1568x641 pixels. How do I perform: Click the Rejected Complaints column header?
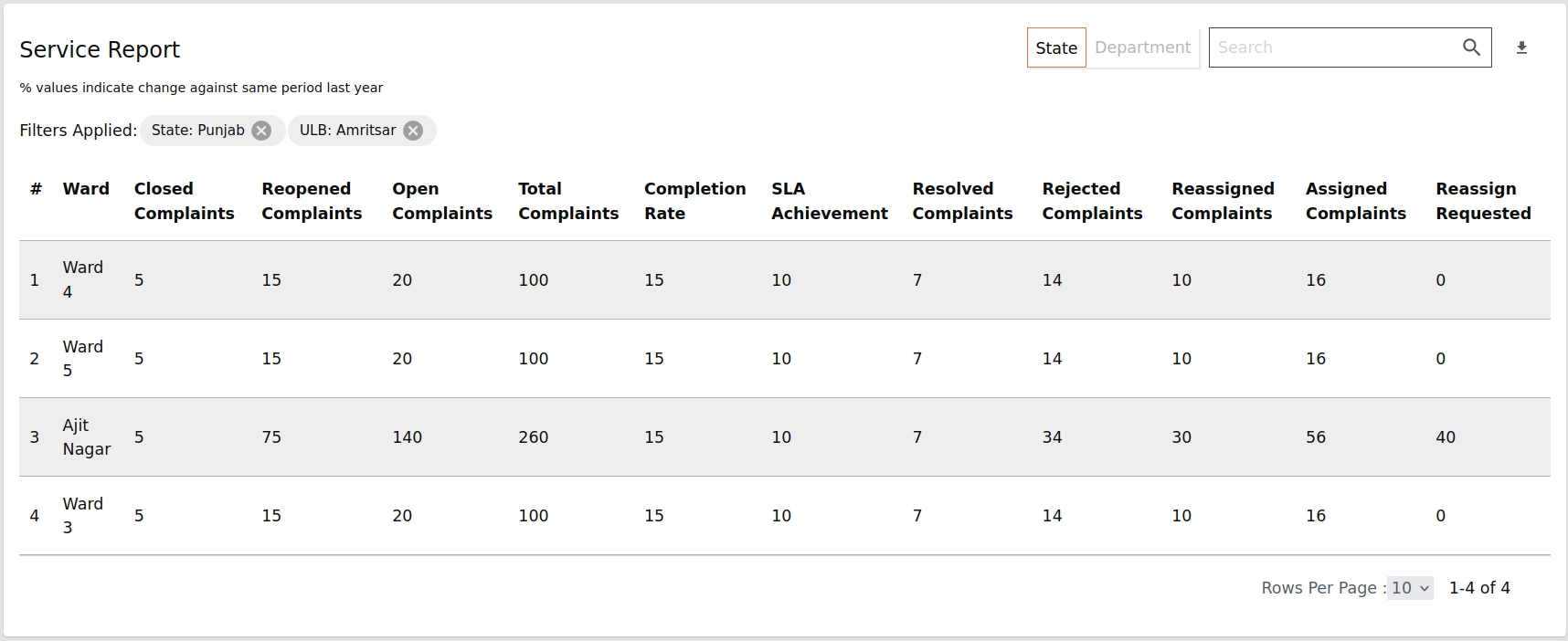point(1092,201)
